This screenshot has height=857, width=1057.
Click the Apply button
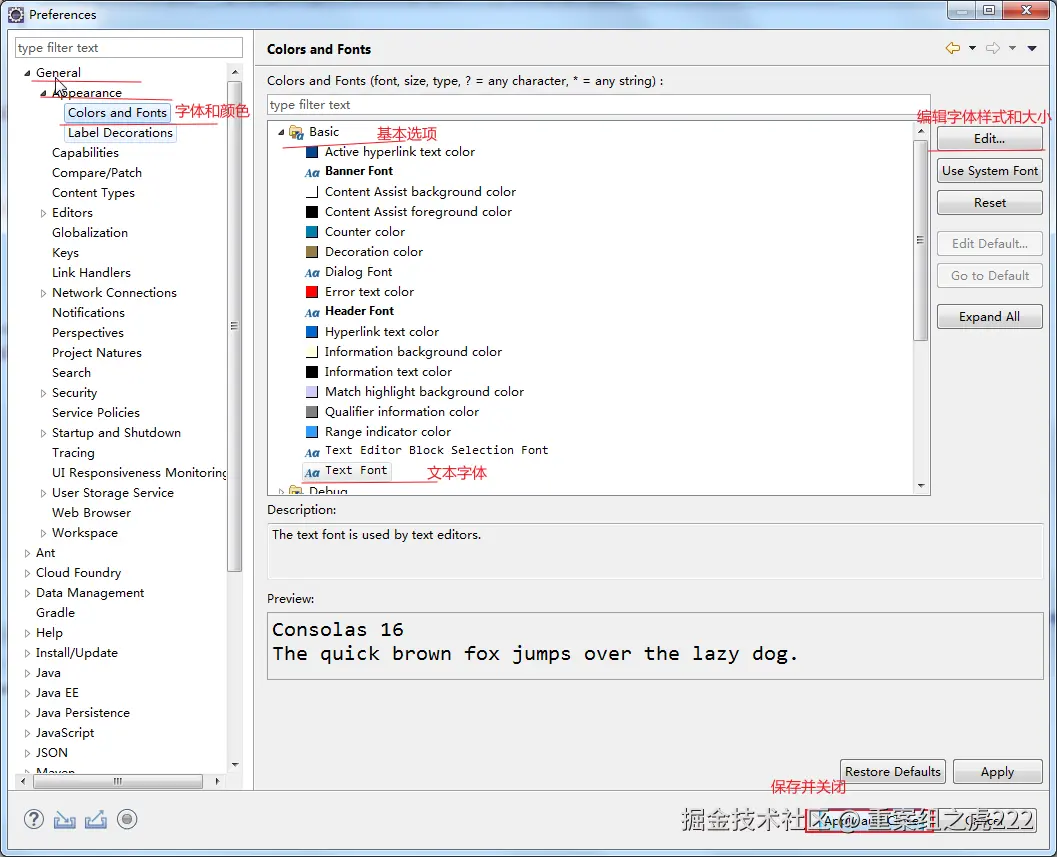click(x=998, y=771)
